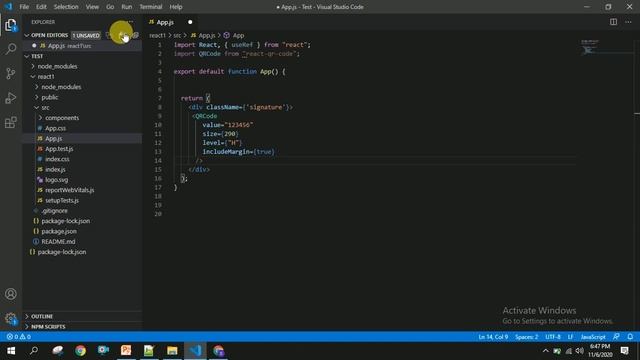Click the unsaved dot on App.js tab
The image size is (640, 360).
(x=190, y=22)
